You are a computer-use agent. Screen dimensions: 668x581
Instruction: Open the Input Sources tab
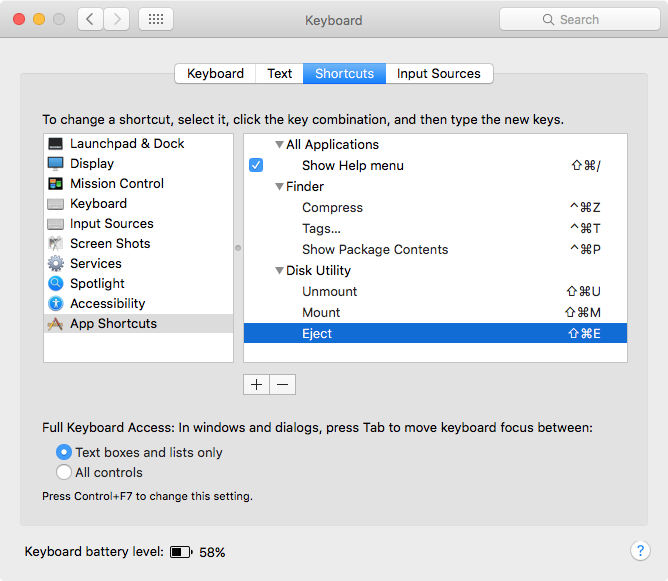[439, 74]
